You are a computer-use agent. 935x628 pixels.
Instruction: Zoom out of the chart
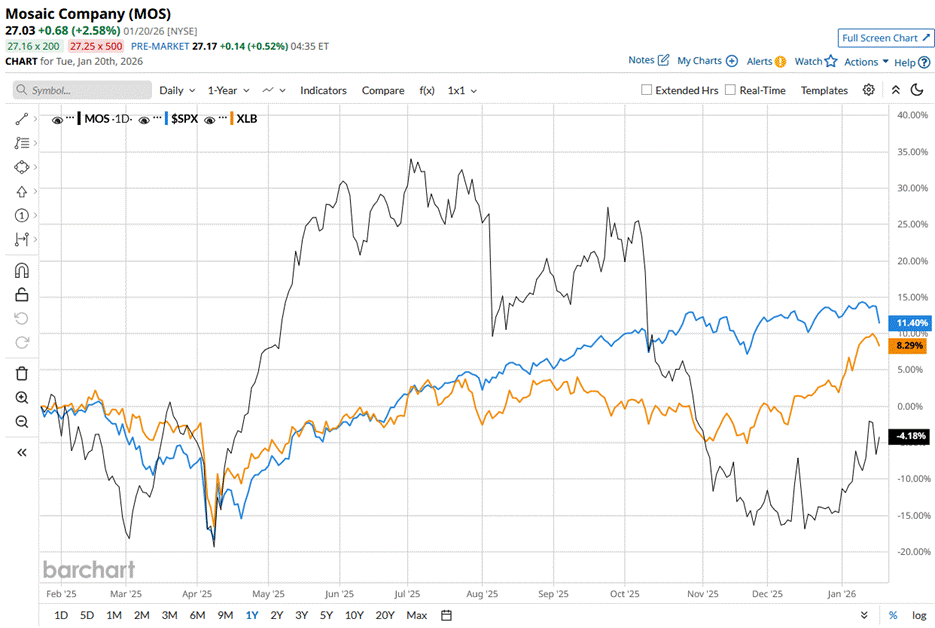click(x=22, y=422)
